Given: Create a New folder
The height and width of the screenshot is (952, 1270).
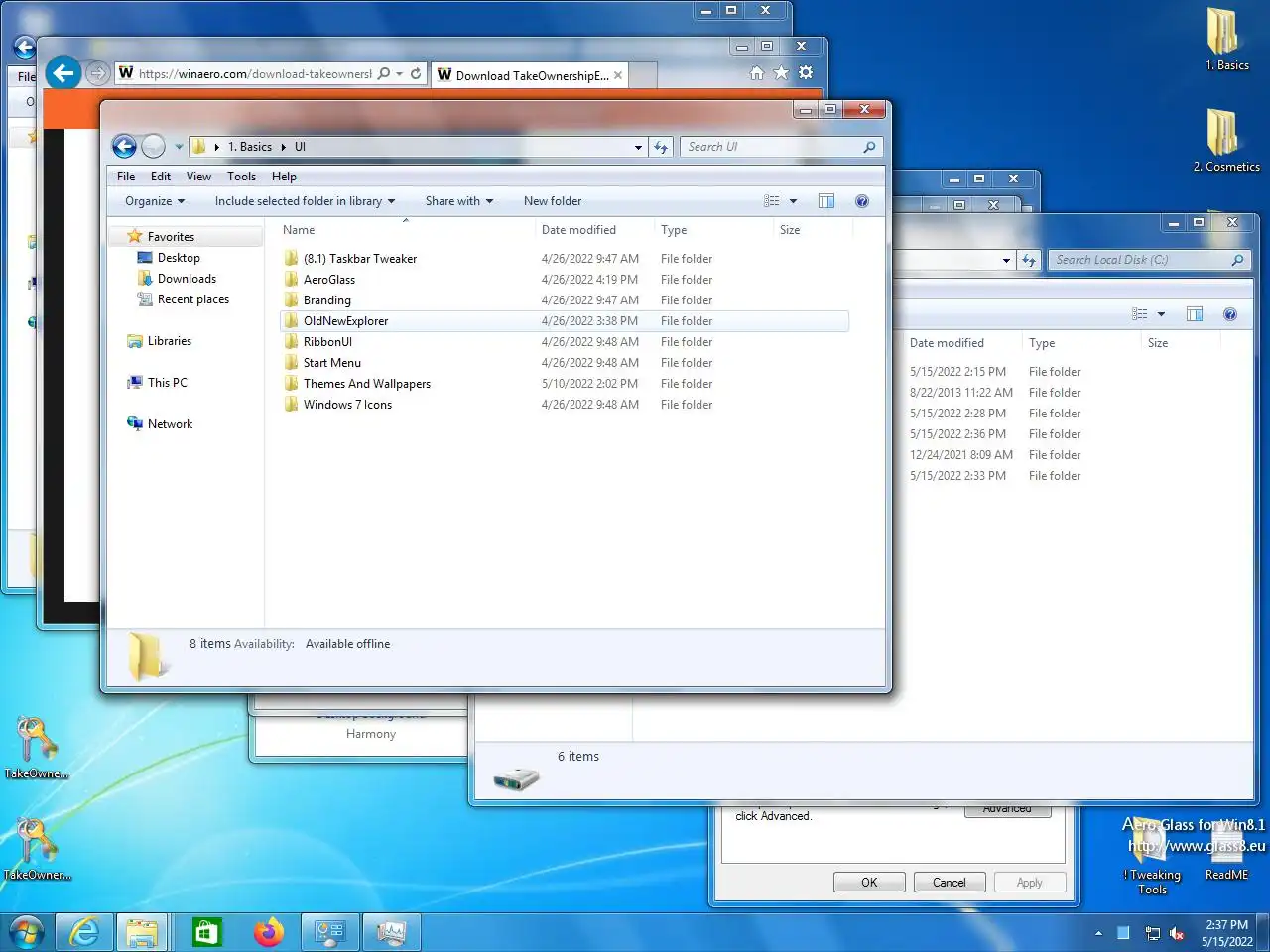Looking at the screenshot, I should 553,201.
